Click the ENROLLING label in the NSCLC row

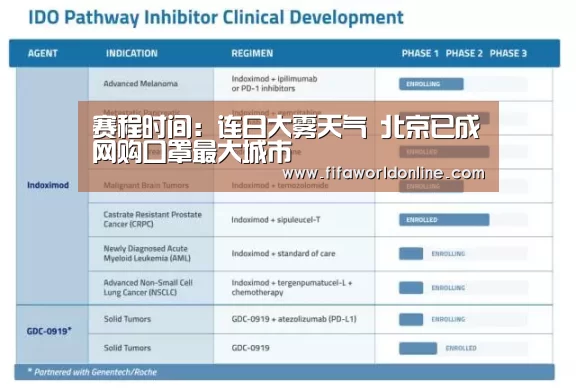click(448, 288)
